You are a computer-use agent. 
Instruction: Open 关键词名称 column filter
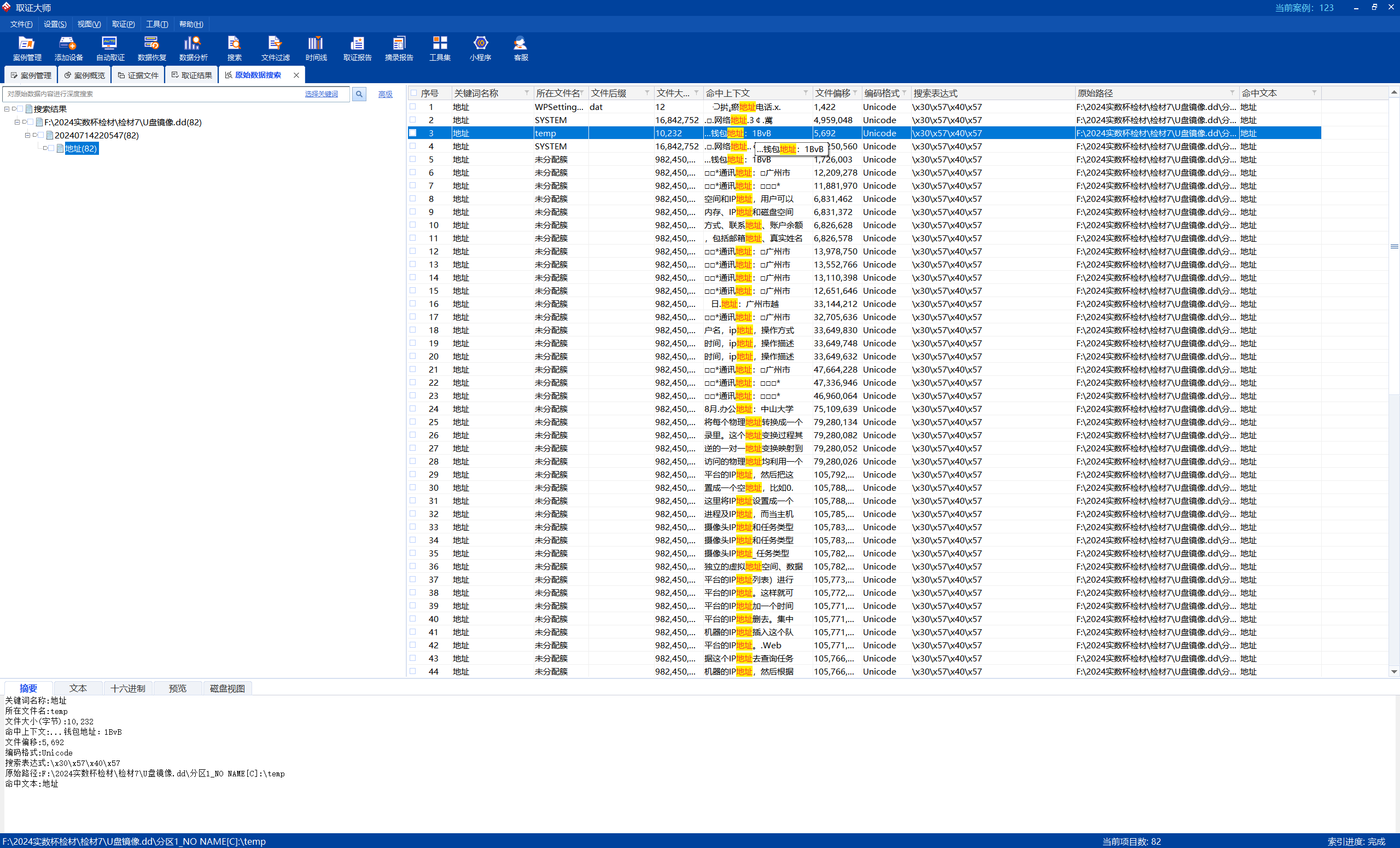coord(527,92)
